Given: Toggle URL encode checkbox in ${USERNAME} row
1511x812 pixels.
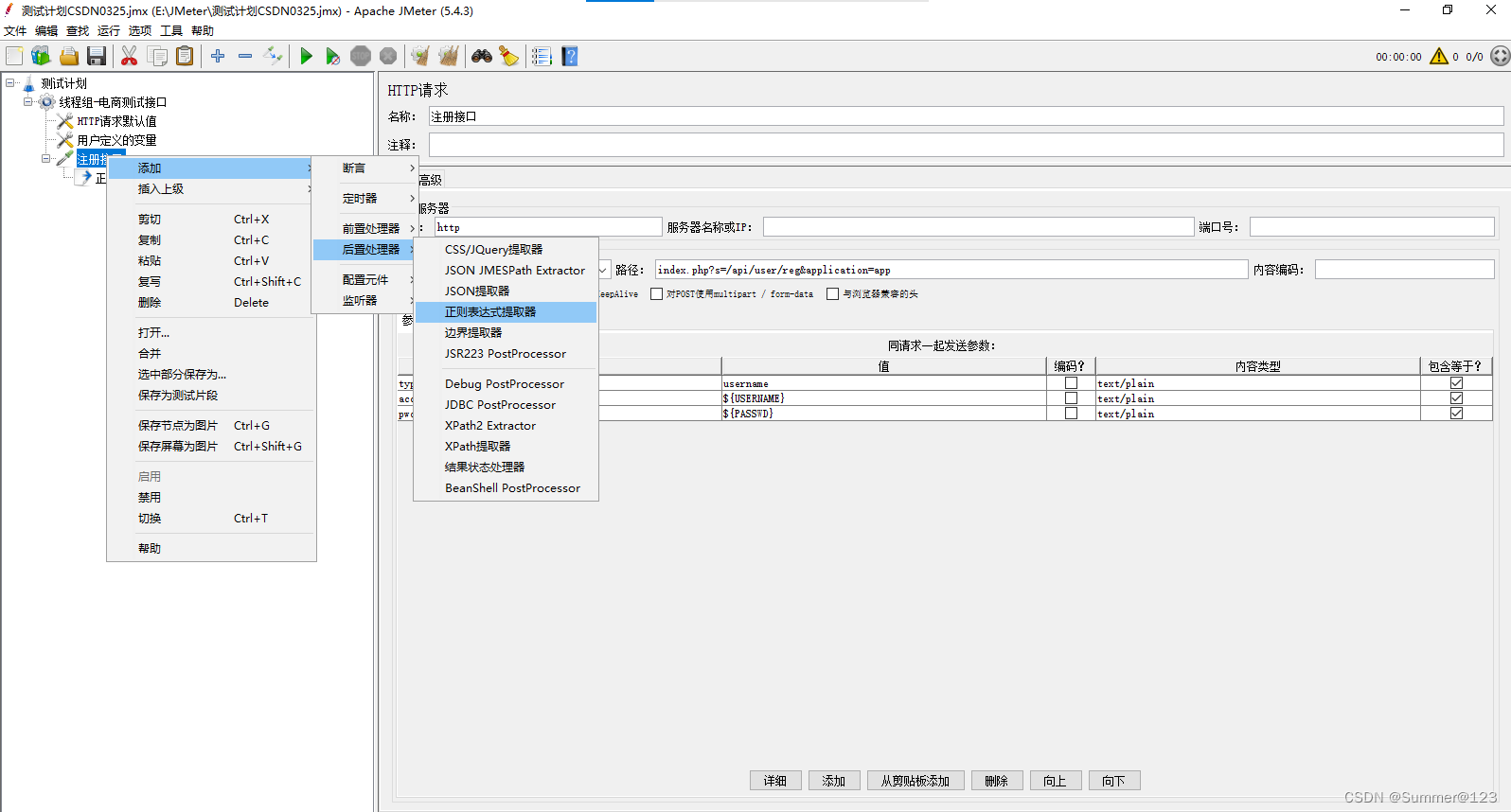Looking at the screenshot, I should [1072, 398].
